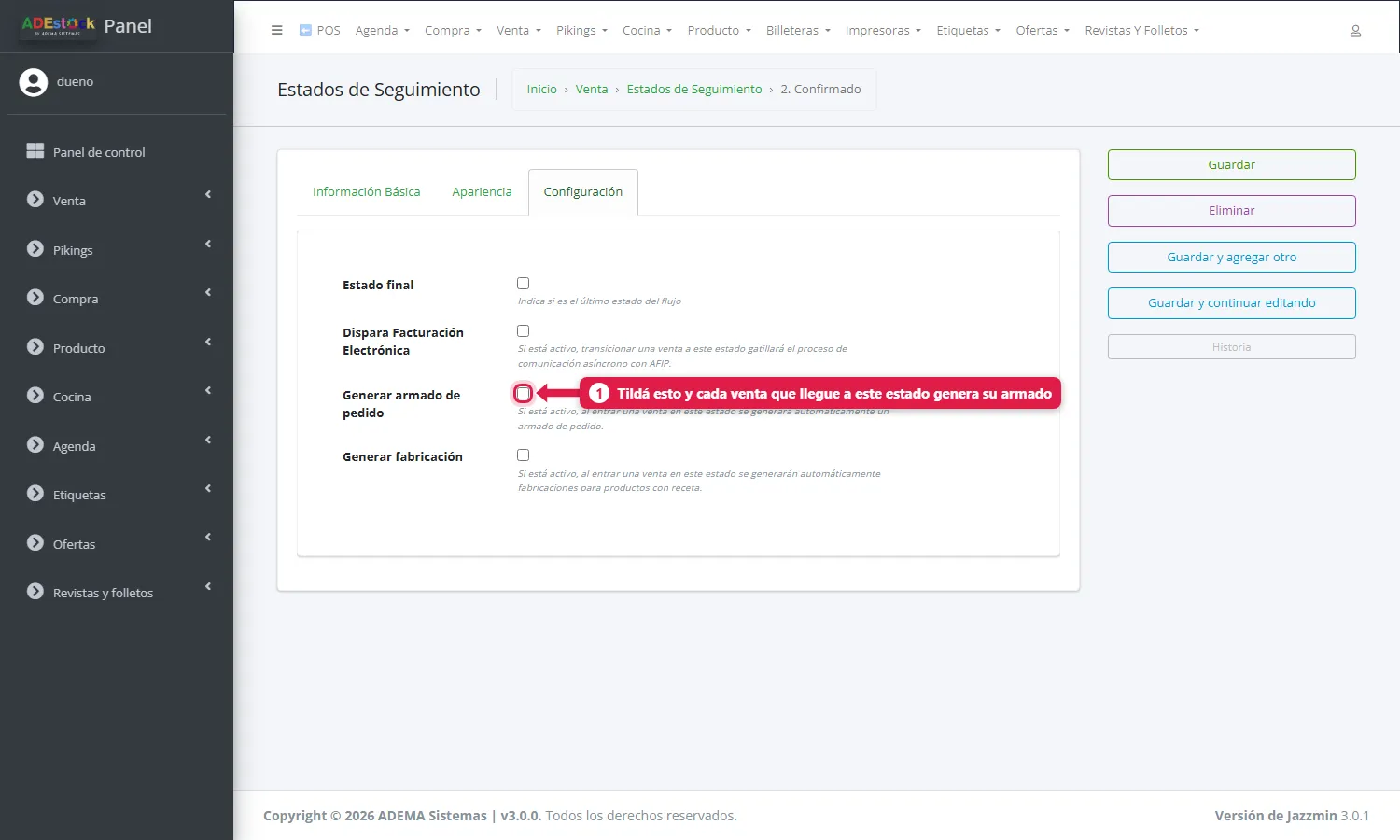Open the user account icon in the top bar
The height and width of the screenshot is (840, 1400).
pyautogui.click(x=1355, y=31)
